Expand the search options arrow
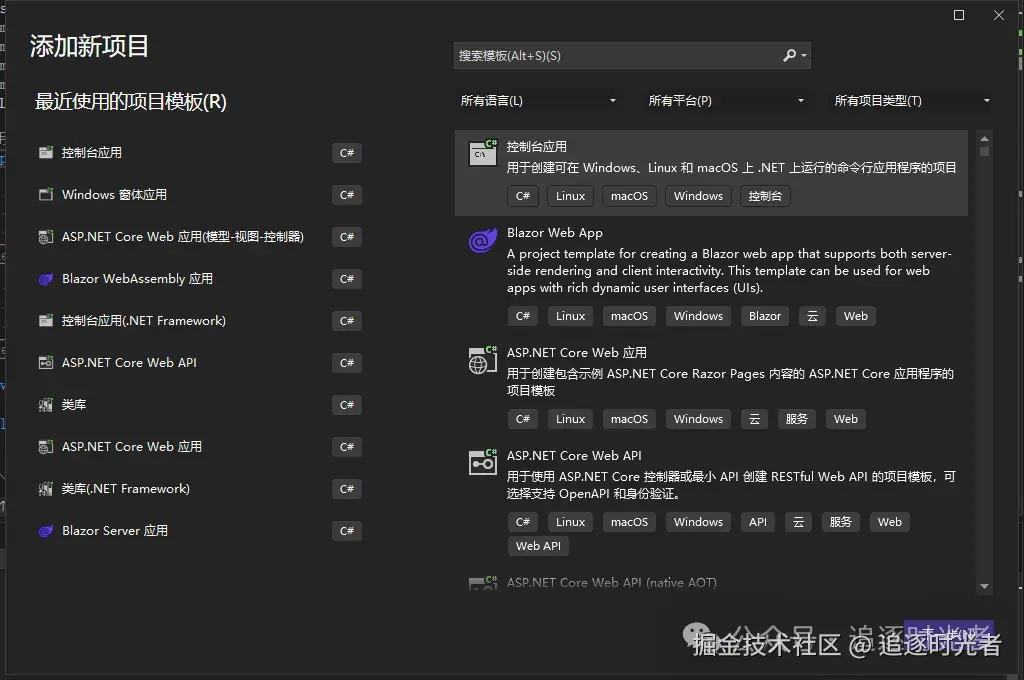 coord(804,56)
